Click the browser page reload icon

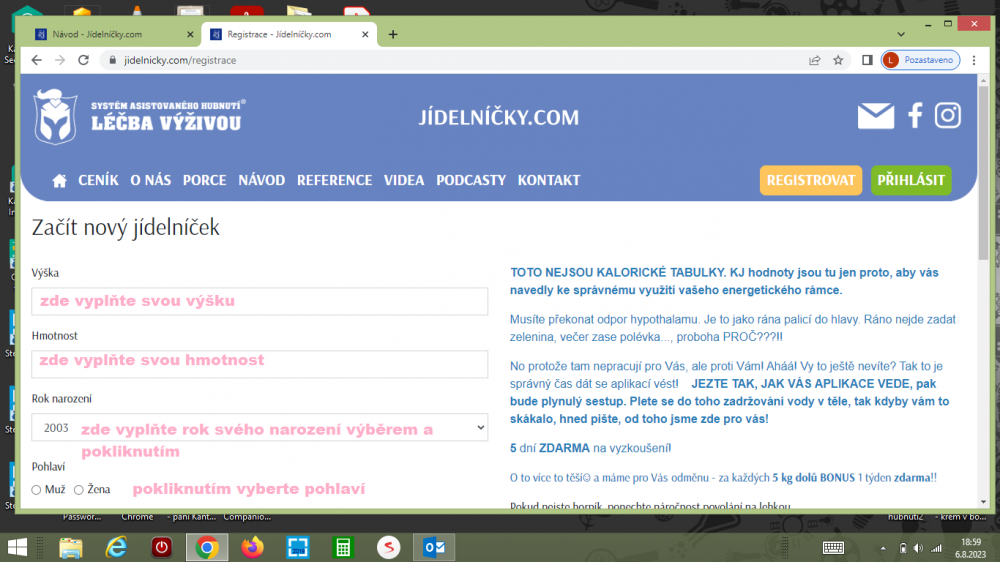[x=83, y=60]
